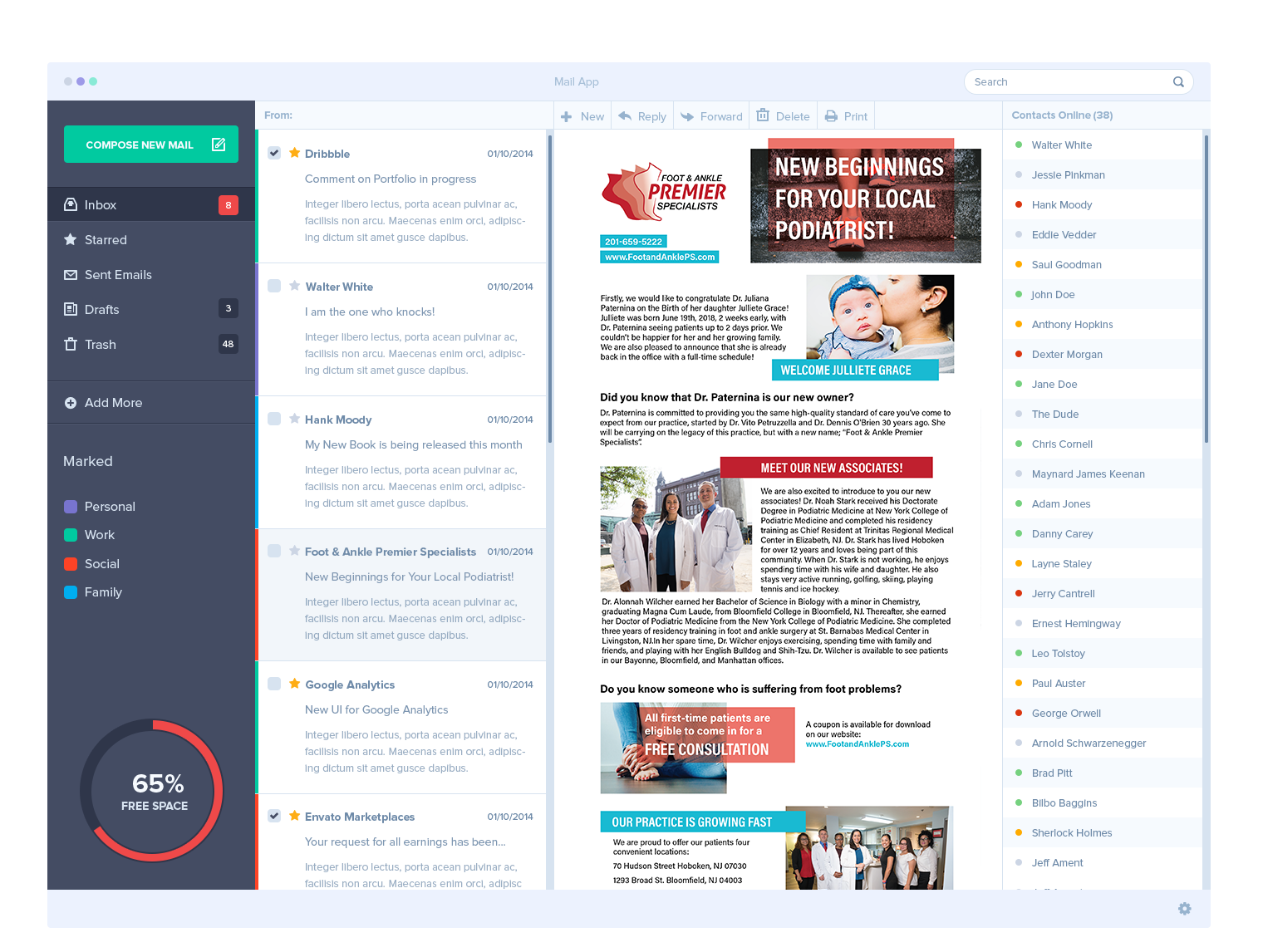Image resolution: width=1263 pixels, height=952 pixels.
Task: Click the Print printer icon
Action: point(831,116)
